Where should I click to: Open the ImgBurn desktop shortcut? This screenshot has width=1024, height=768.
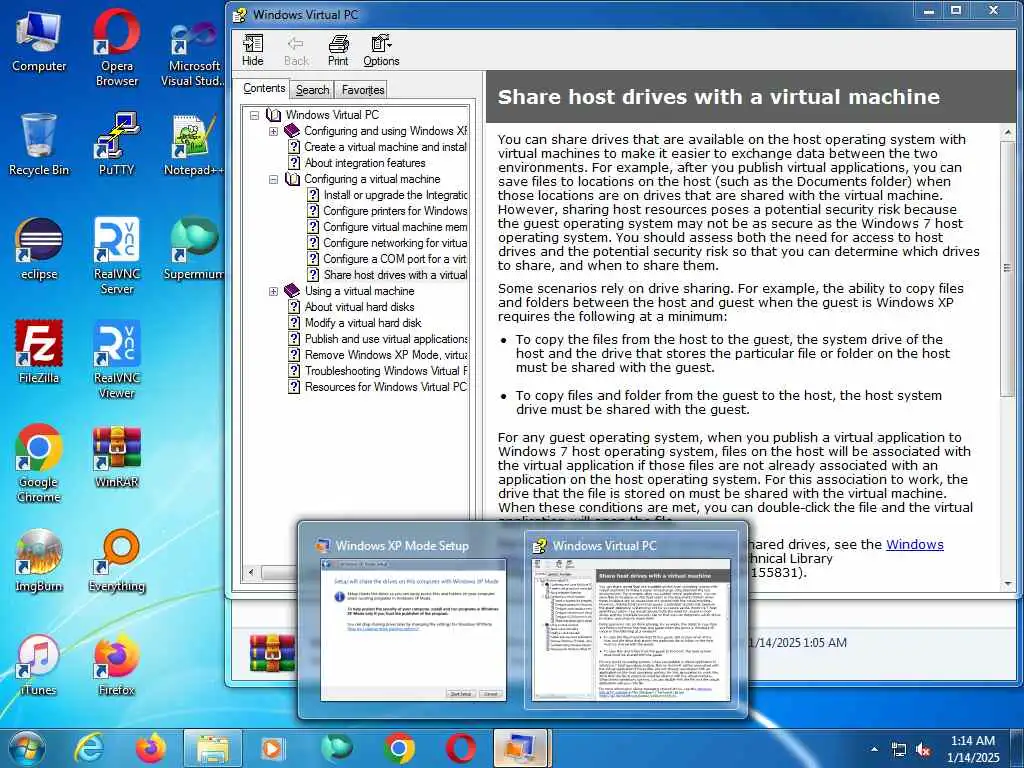click(39, 560)
